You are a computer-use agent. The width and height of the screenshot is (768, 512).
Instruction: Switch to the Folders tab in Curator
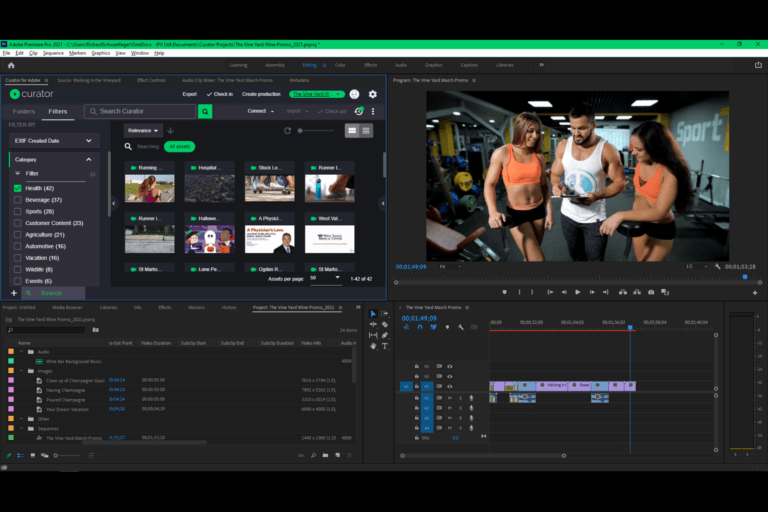[24, 111]
